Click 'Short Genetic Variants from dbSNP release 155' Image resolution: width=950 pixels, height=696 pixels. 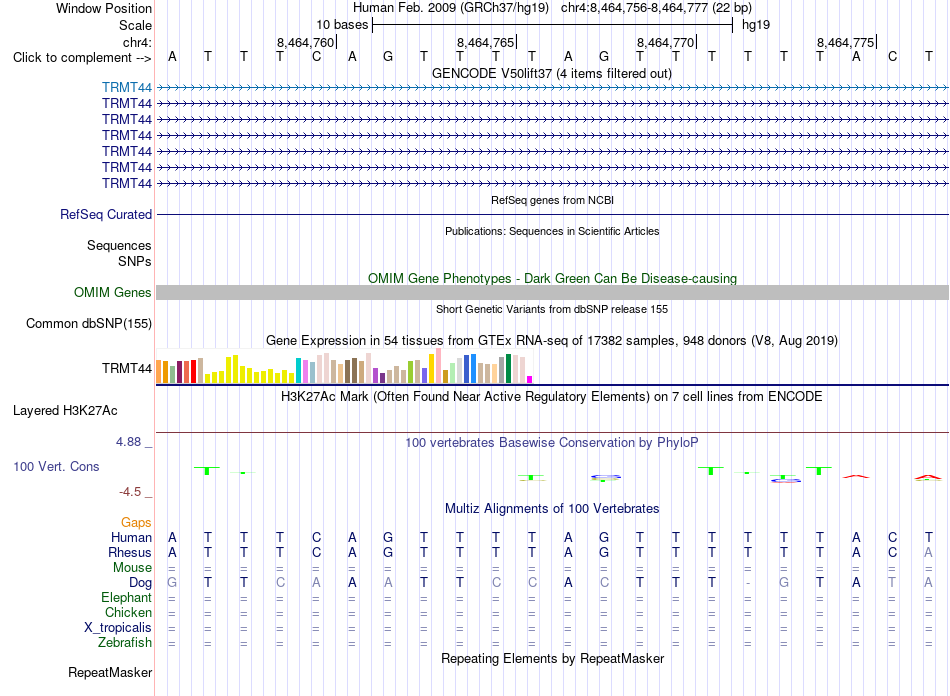coord(552,310)
